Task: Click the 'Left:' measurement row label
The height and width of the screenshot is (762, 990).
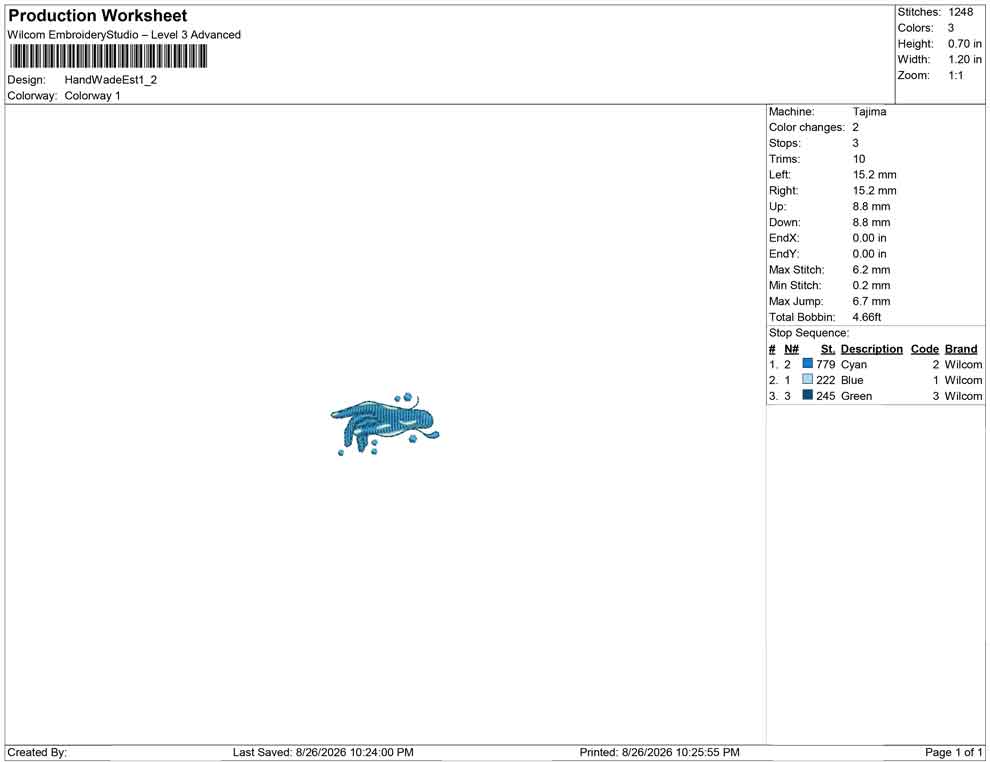Action: [x=779, y=174]
